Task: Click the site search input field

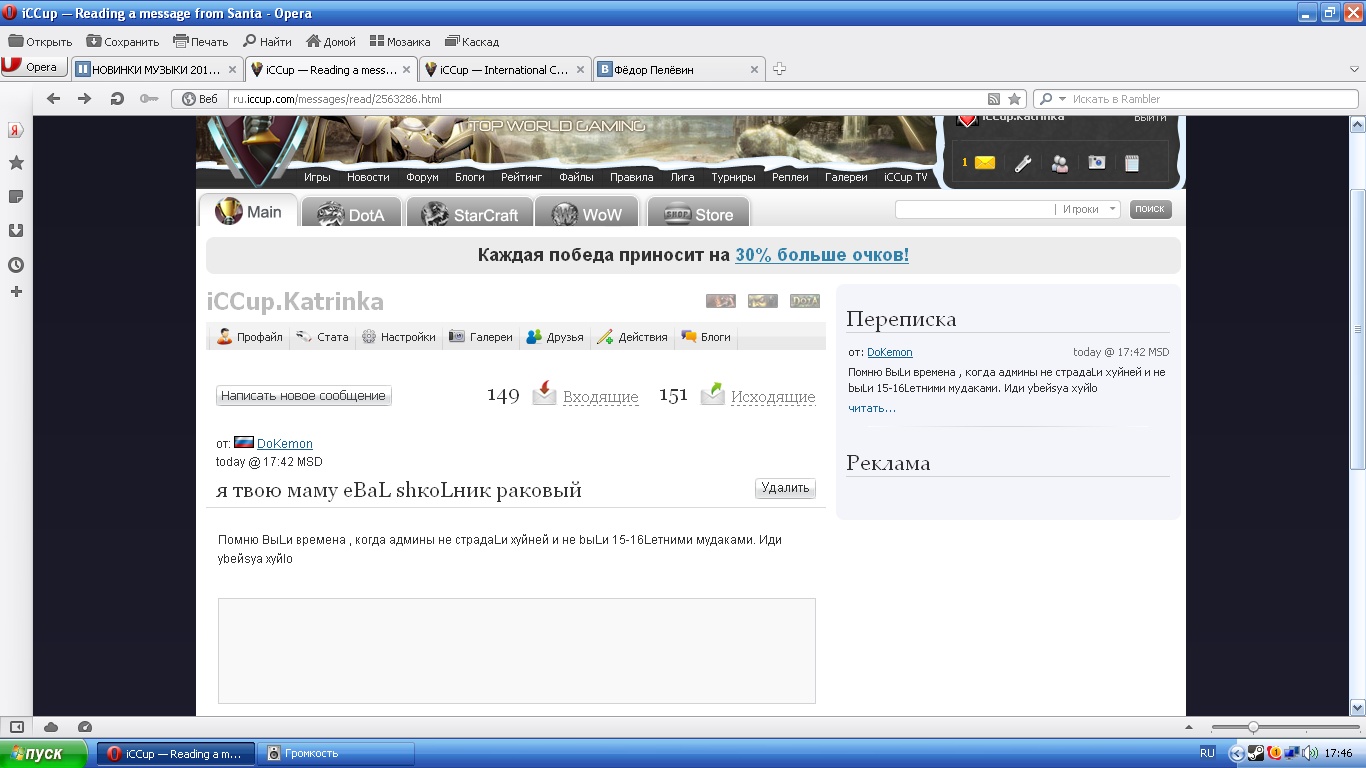Action: (x=974, y=209)
